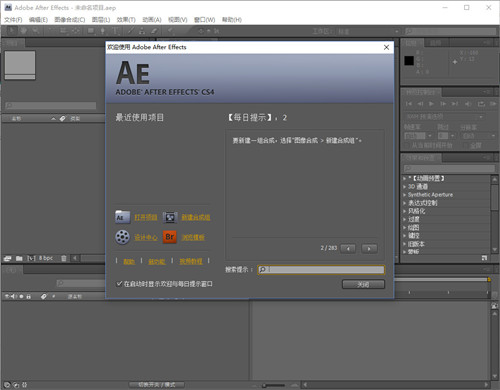Viewport: 500px width, 390px height.
Task: Select the Type (T) tool
Action: 115,31
